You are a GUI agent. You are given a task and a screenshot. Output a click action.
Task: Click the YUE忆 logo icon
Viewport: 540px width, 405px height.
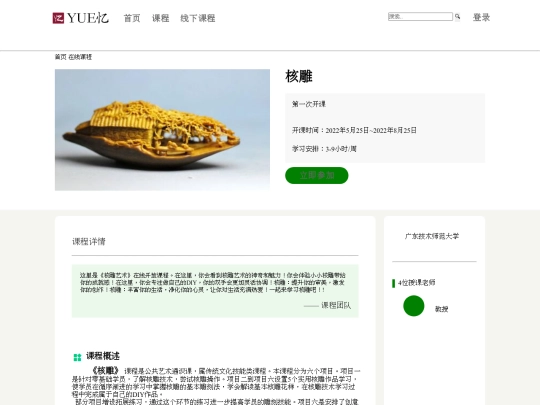pyautogui.click(x=58, y=18)
